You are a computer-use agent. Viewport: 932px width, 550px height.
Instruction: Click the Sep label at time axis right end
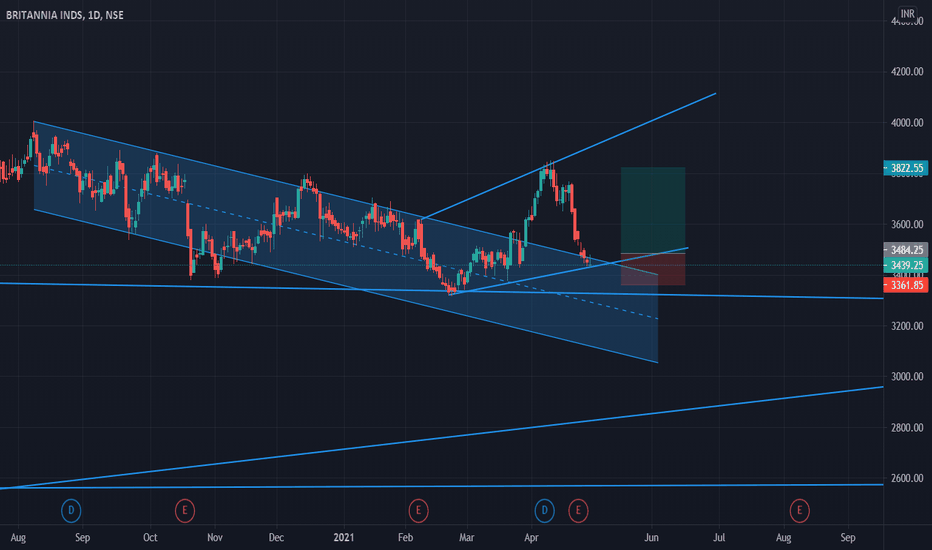point(848,538)
